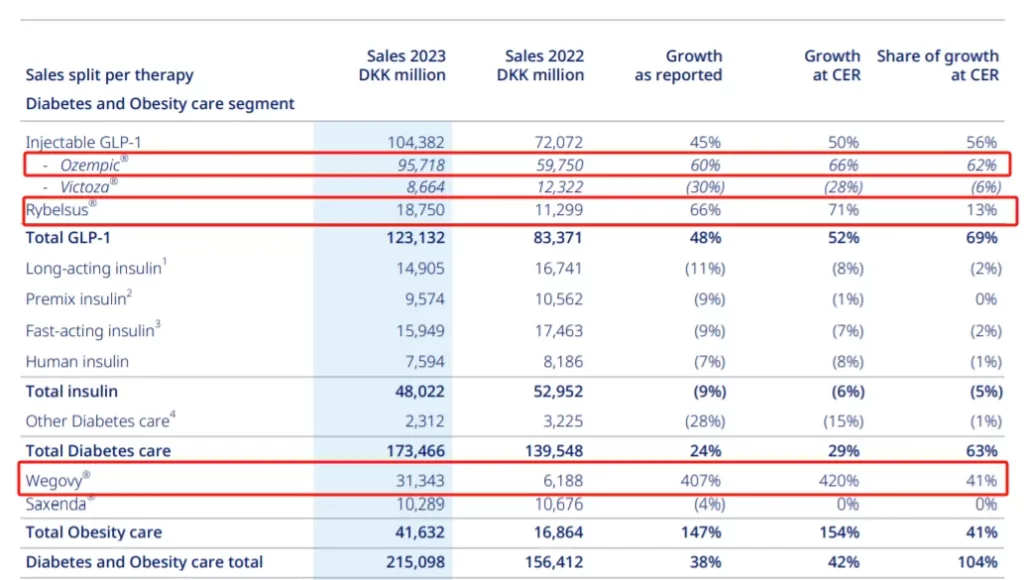
Task: Click Rybelsus growth at CER 71%
Action: tap(844, 210)
